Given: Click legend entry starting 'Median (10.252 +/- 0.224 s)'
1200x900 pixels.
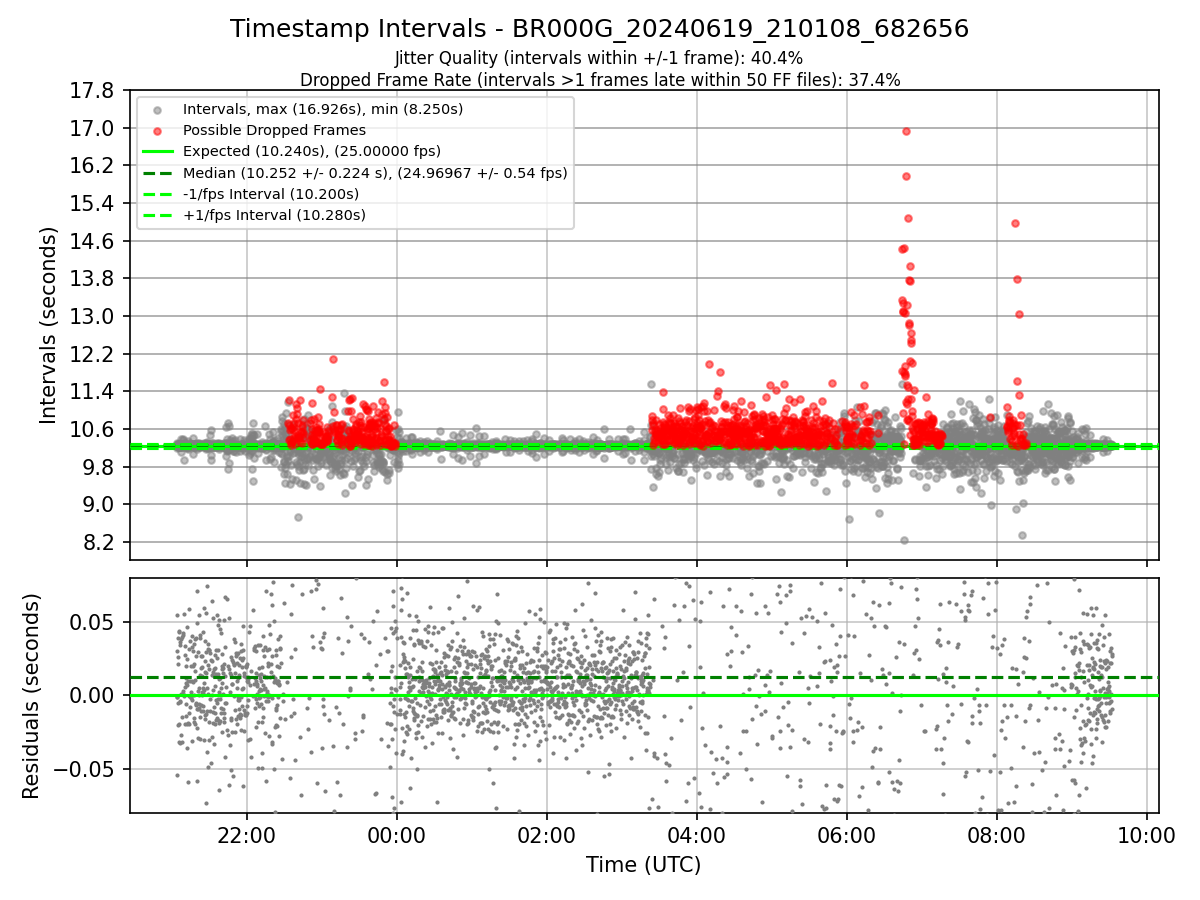Looking at the screenshot, I should pos(375,173).
